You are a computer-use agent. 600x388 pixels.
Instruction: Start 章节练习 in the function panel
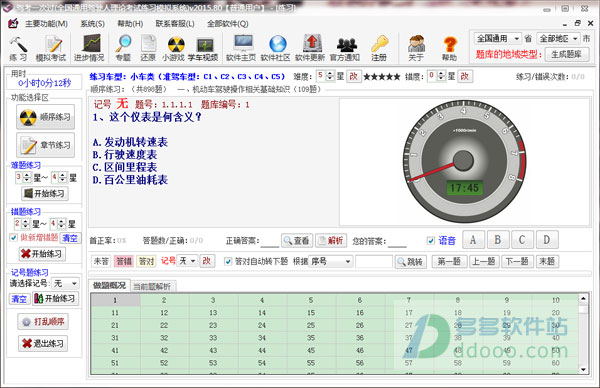(x=46, y=145)
